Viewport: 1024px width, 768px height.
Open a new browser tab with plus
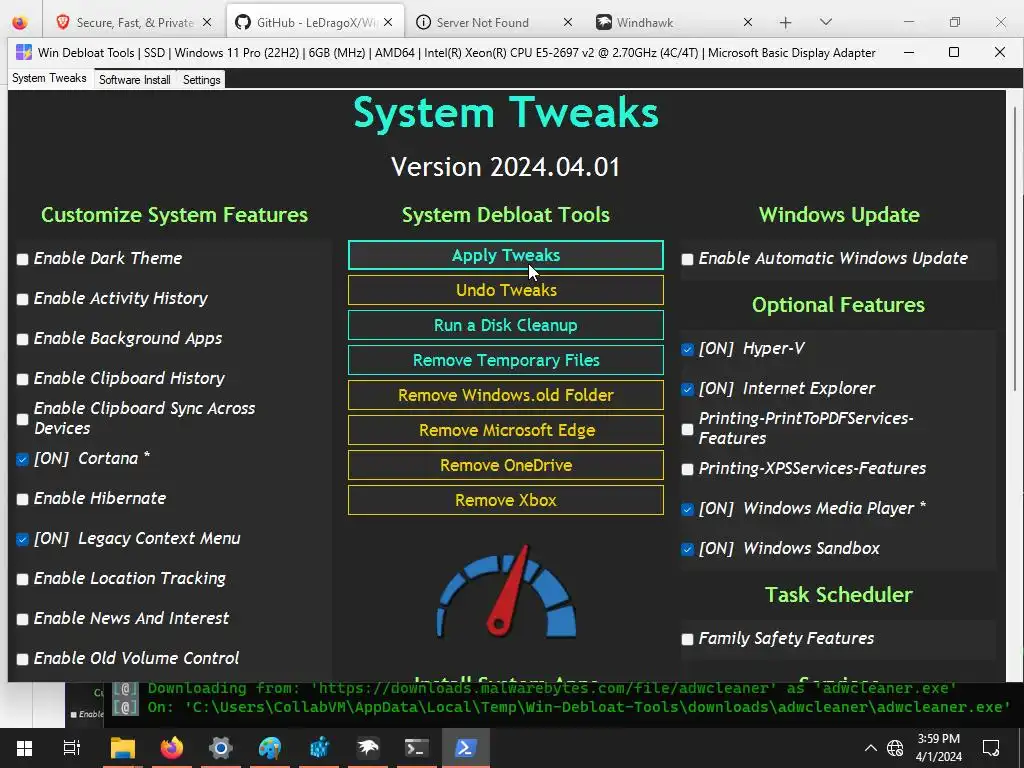click(786, 23)
